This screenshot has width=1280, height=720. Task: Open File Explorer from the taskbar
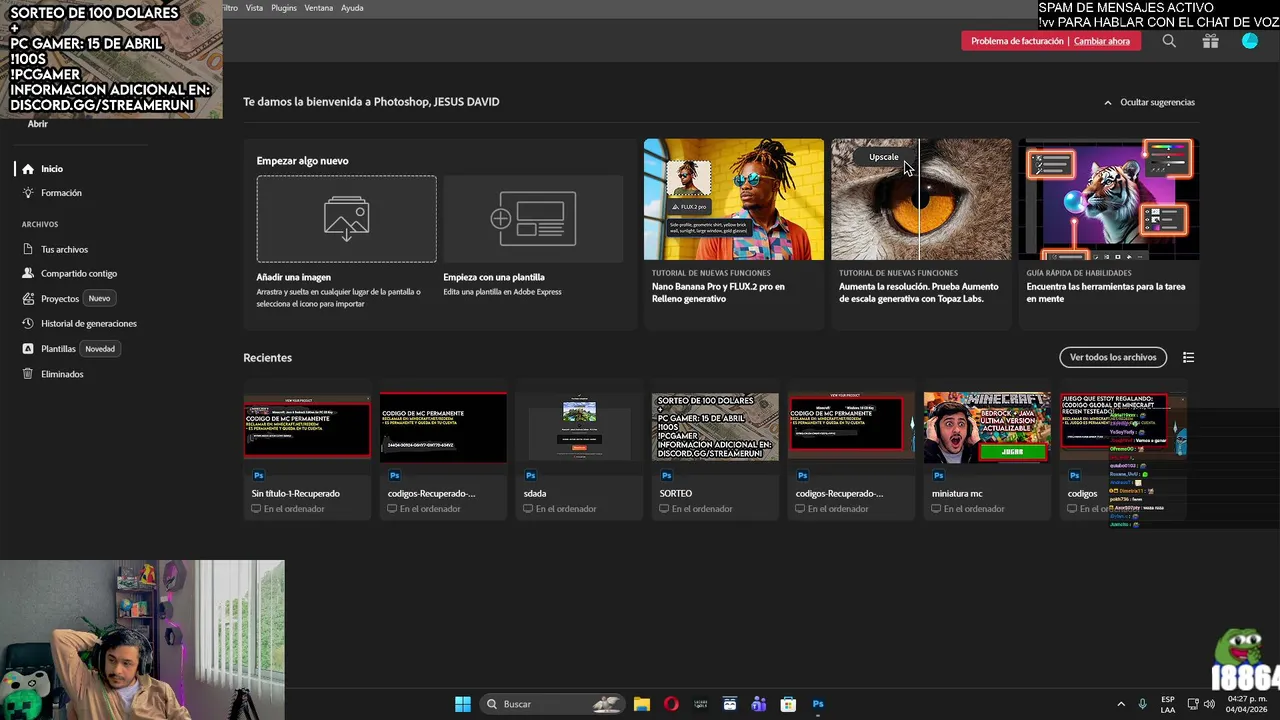(x=642, y=704)
